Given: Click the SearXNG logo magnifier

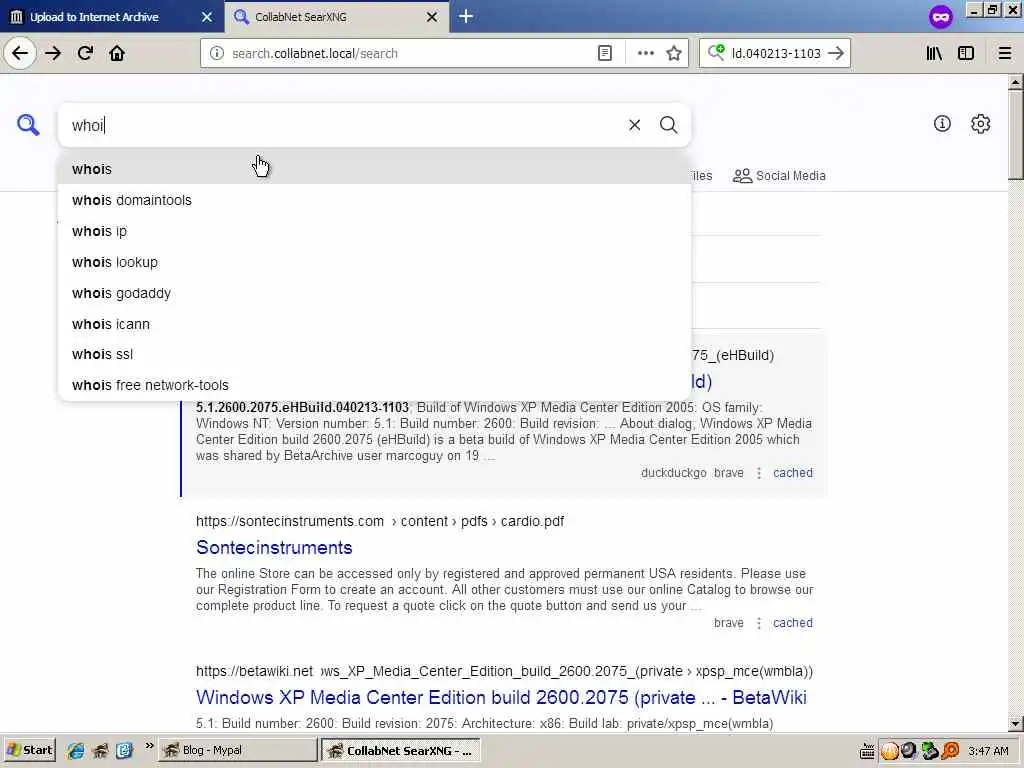Looking at the screenshot, I should pos(28,124).
